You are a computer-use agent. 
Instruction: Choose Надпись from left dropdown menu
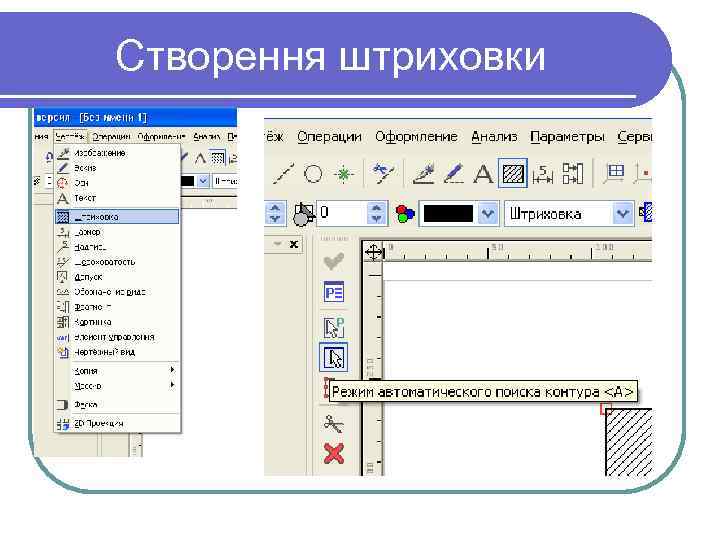click(x=117, y=247)
